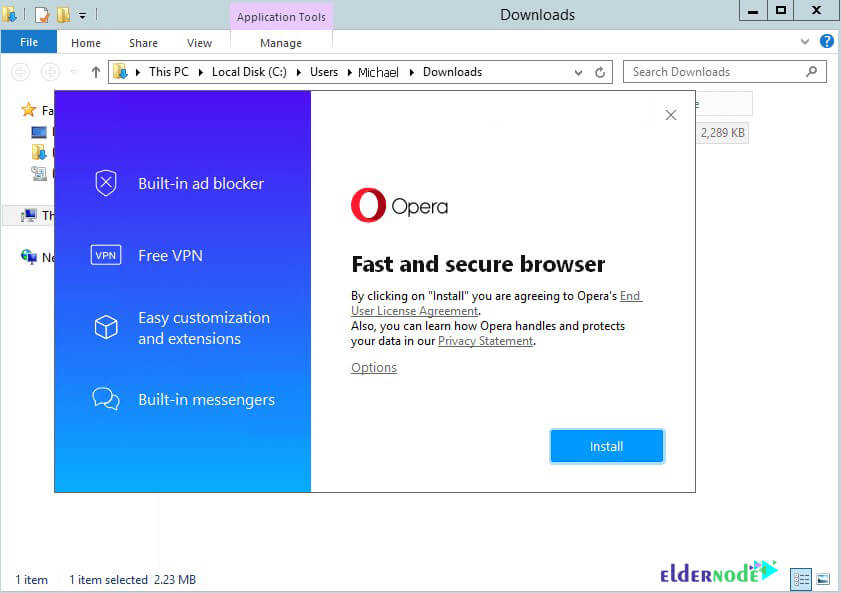Screen dimensions: 841x593
Task: Switch to Large icons view in the status bar
Action: coord(823,579)
